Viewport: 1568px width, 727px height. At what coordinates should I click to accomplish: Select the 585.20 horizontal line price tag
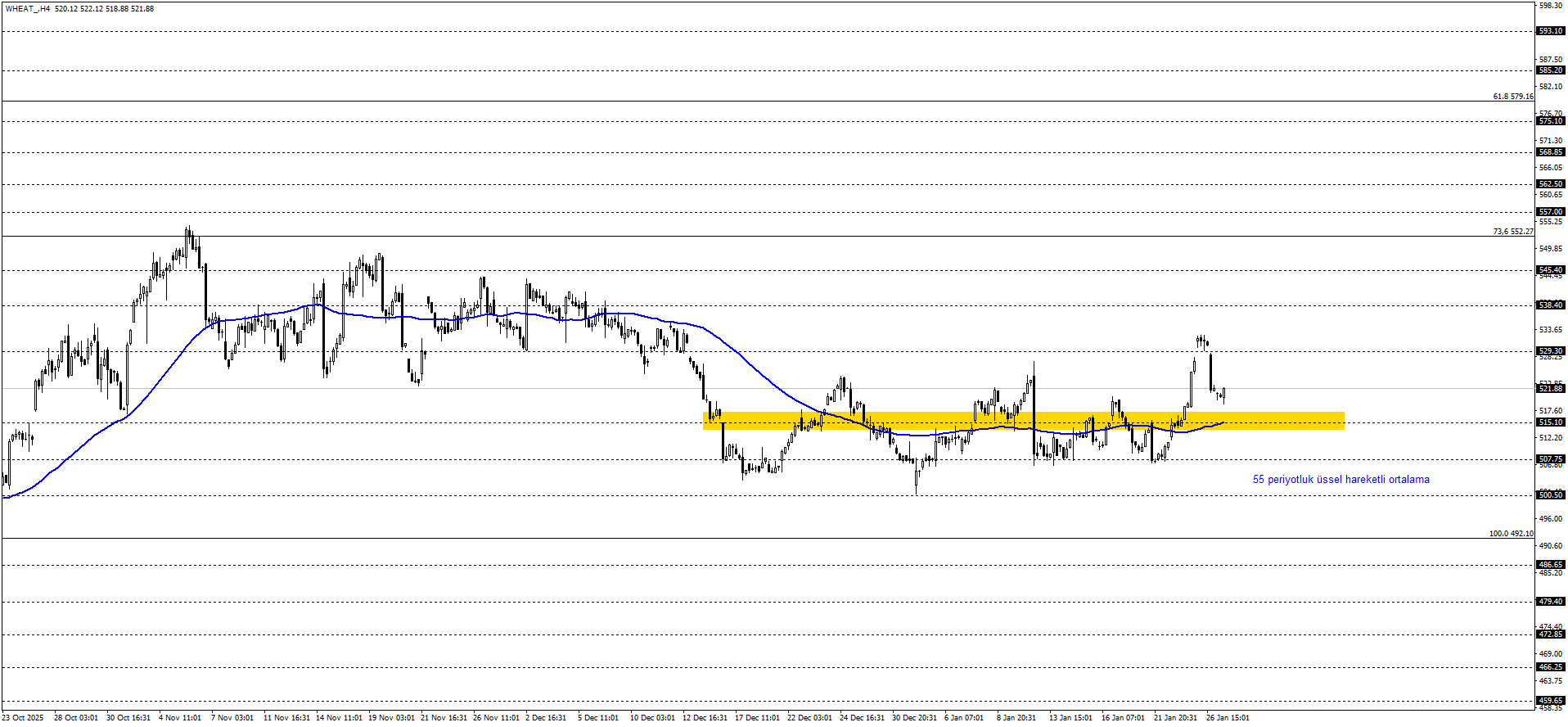click(1551, 70)
